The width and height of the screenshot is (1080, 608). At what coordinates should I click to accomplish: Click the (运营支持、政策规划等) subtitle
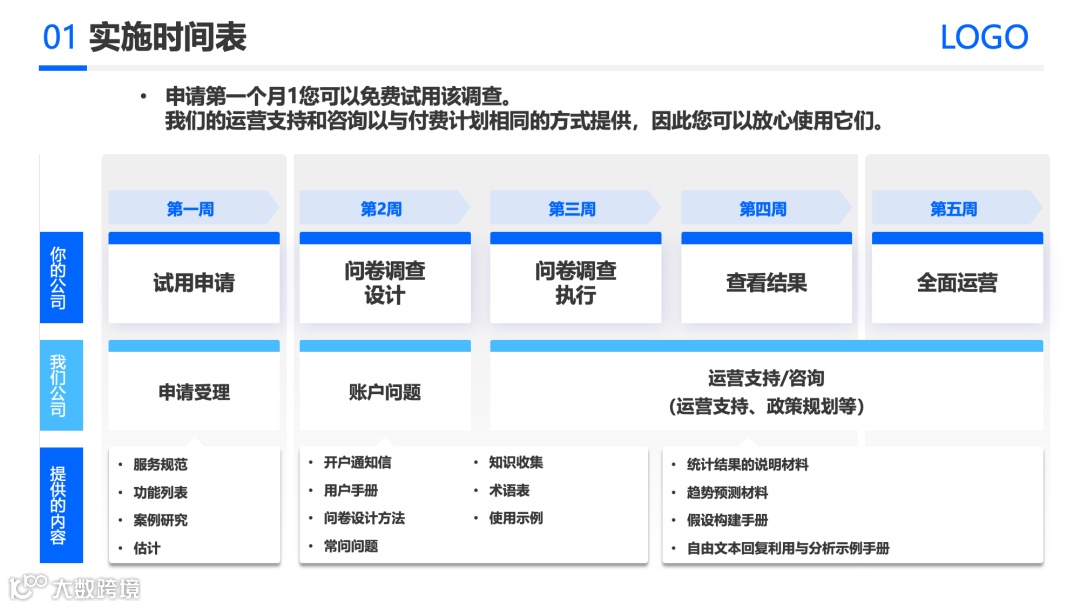point(767,406)
